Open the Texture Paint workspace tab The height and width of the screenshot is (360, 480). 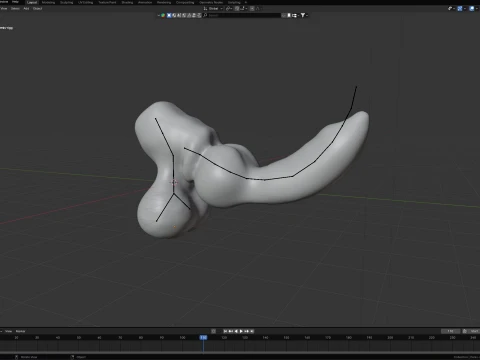point(107,2)
